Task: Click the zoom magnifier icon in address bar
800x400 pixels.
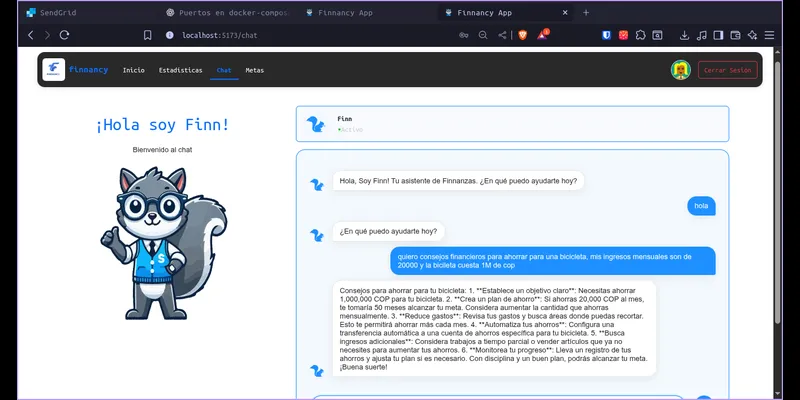Action: (483, 35)
